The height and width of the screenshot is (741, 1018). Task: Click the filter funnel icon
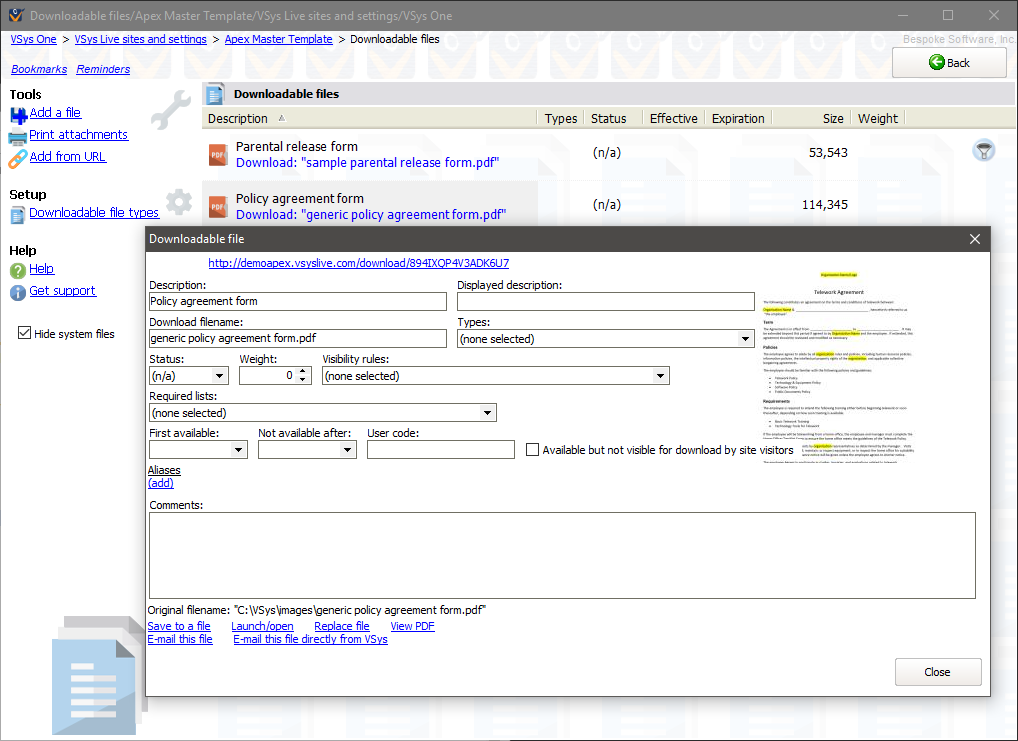[x=983, y=151]
